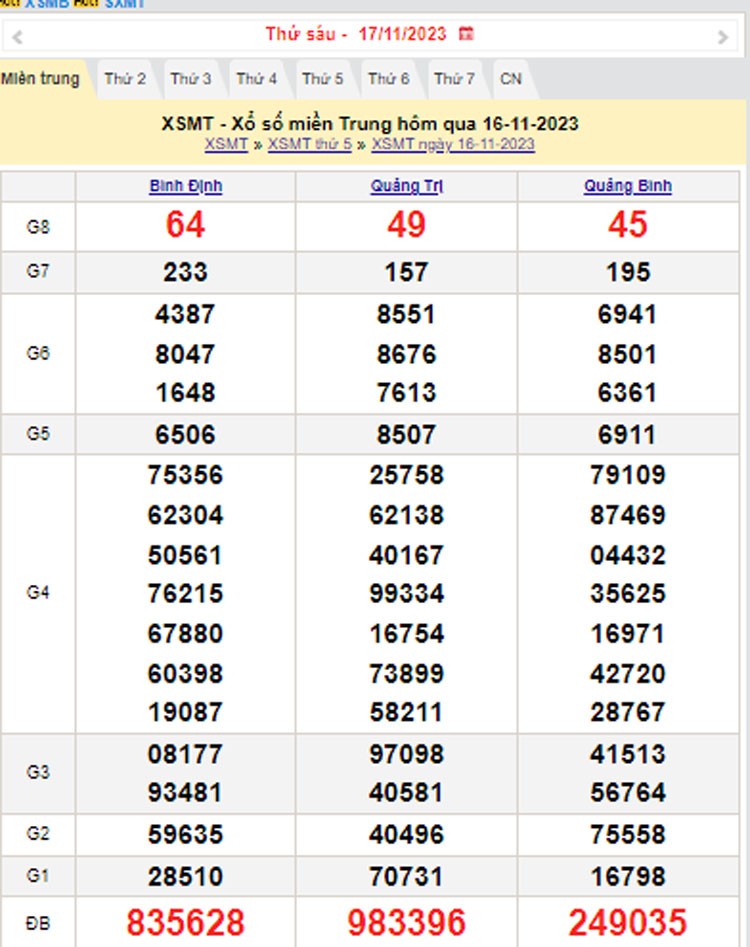Select G3 number 40581

(x=406, y=793)
